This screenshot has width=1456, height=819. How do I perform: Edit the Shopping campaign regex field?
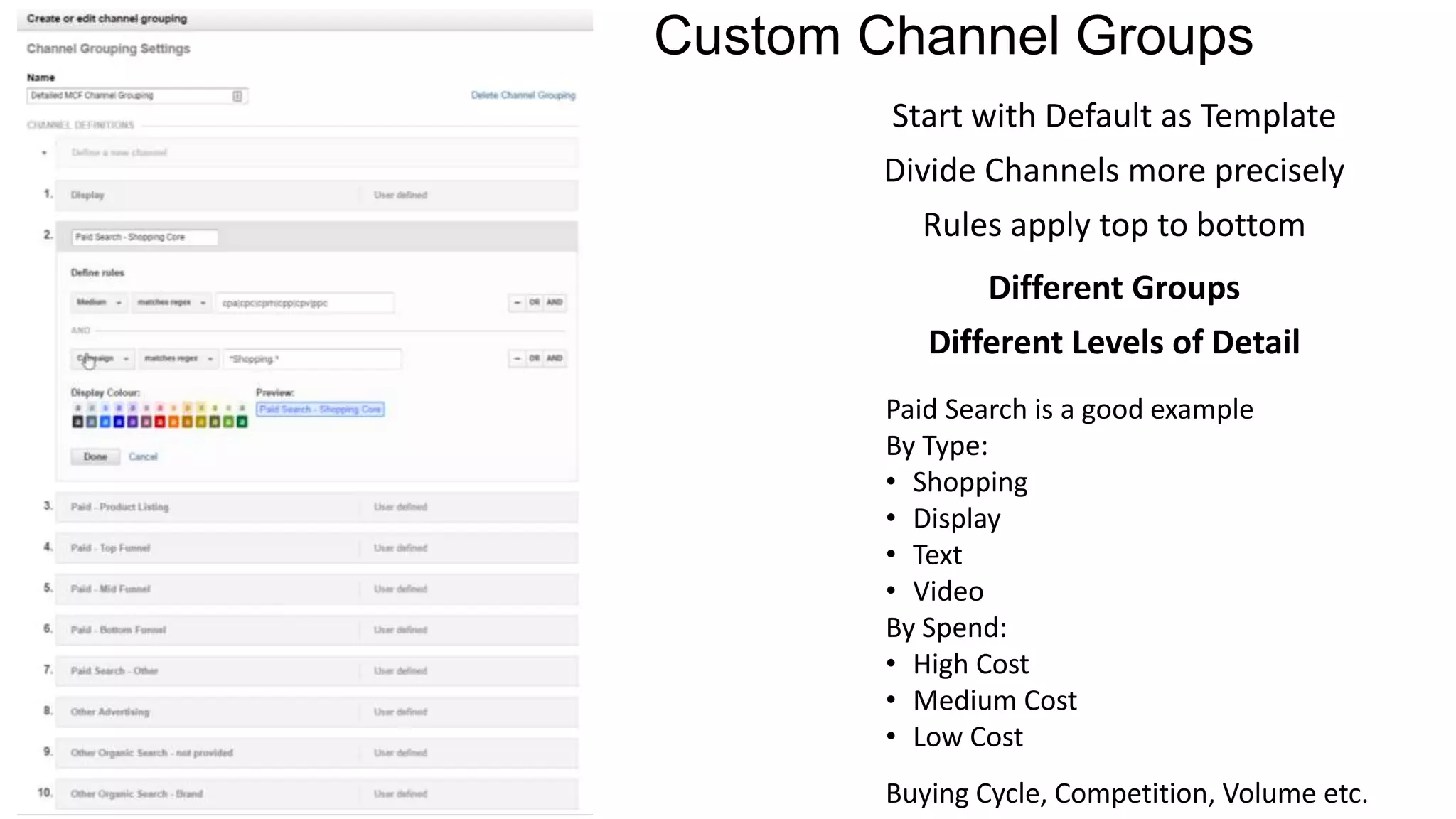tap(312, 359)
